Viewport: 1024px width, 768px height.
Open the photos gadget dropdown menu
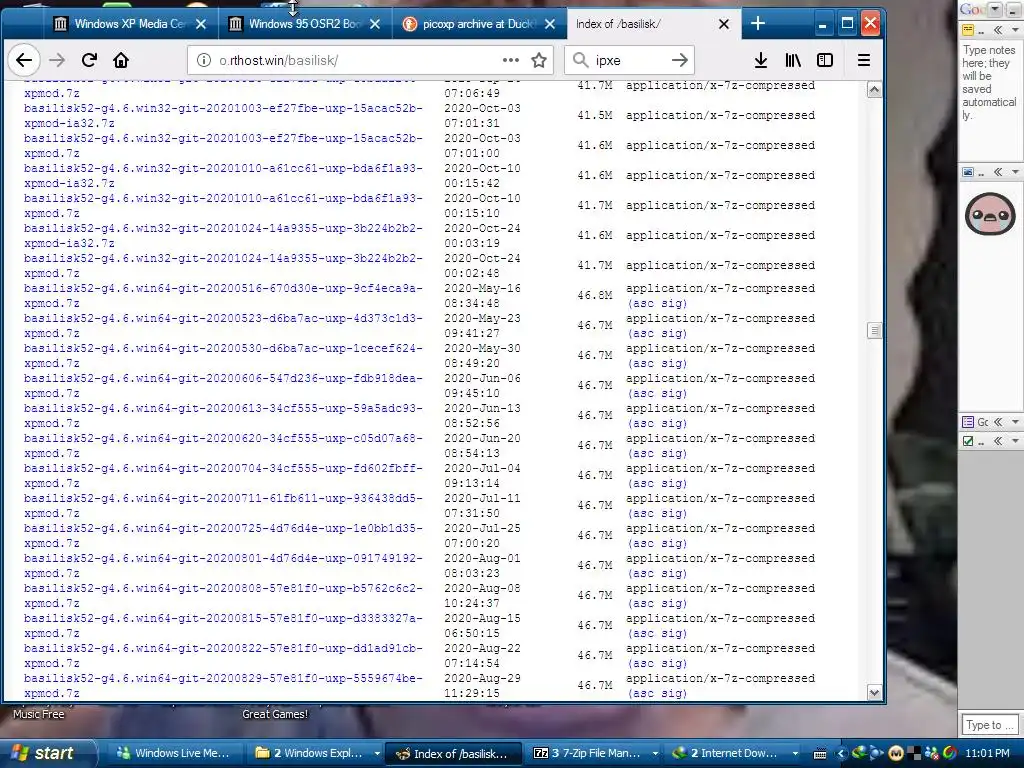point(1015,172)
